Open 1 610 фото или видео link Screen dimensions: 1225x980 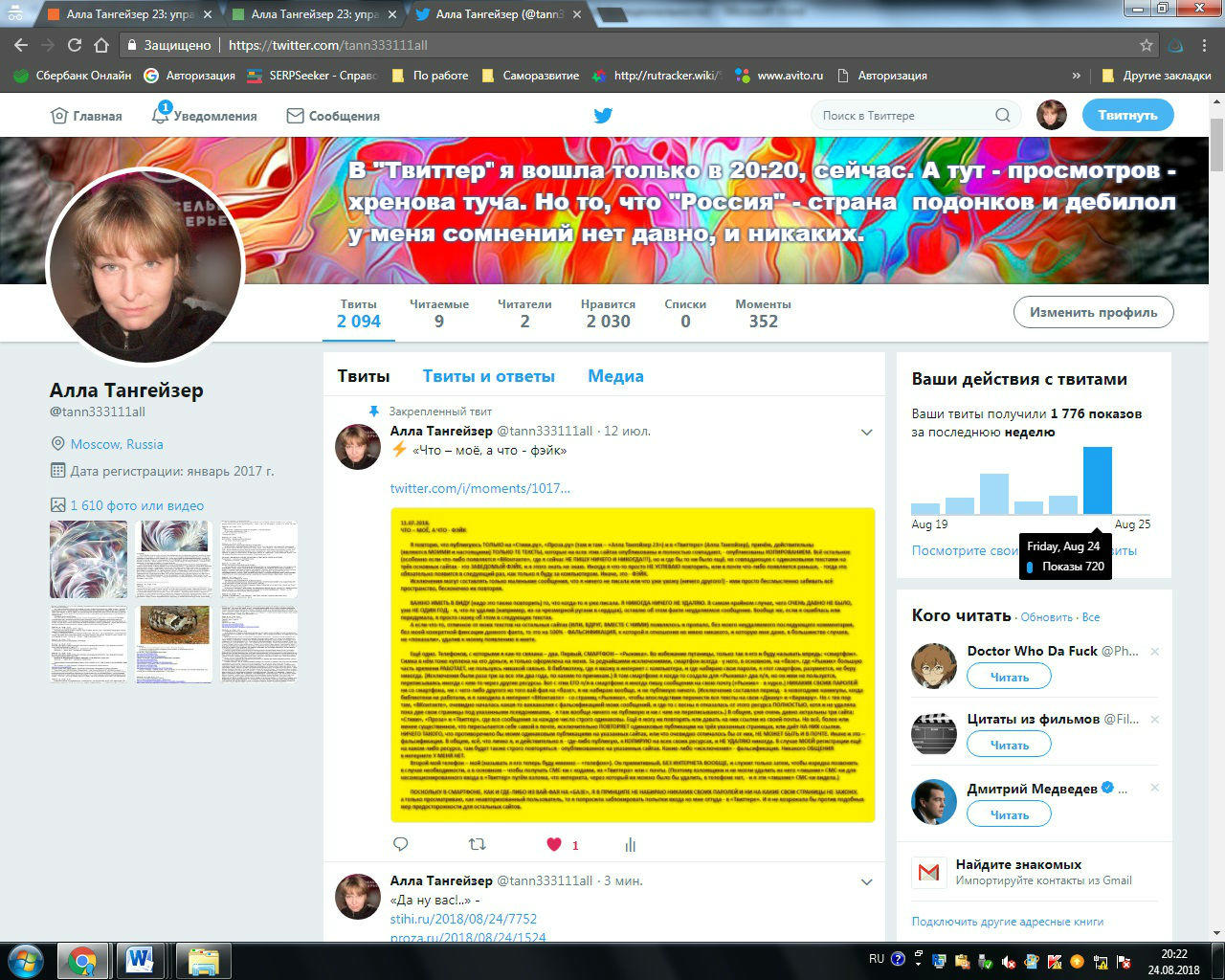(x=137, y=505)
